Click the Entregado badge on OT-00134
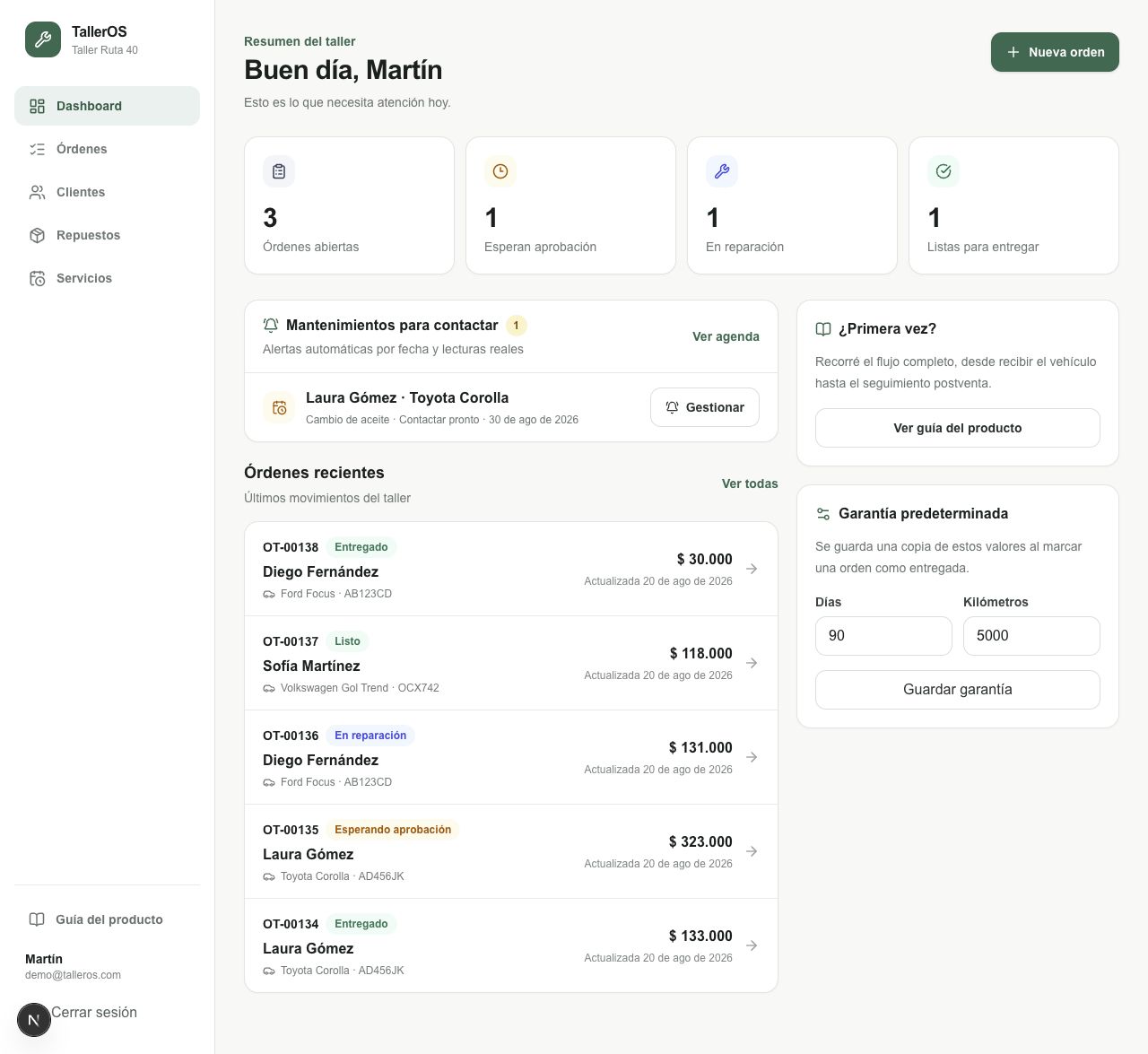Screen dimensions: 1148x1054 click(361, 924)
